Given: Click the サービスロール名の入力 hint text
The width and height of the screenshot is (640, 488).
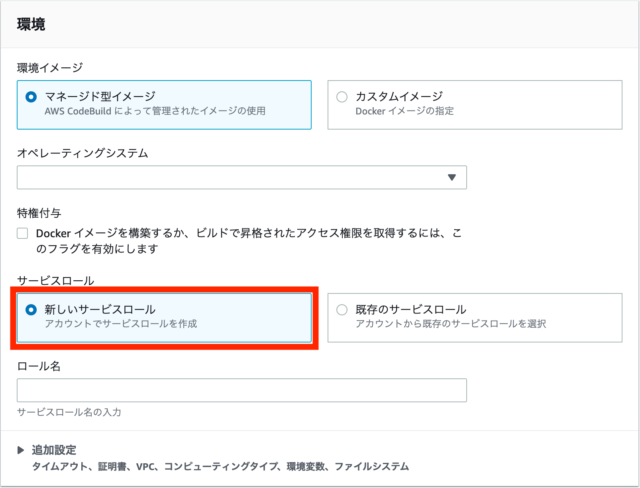Looking at the screenshot, I should (69, 412).
